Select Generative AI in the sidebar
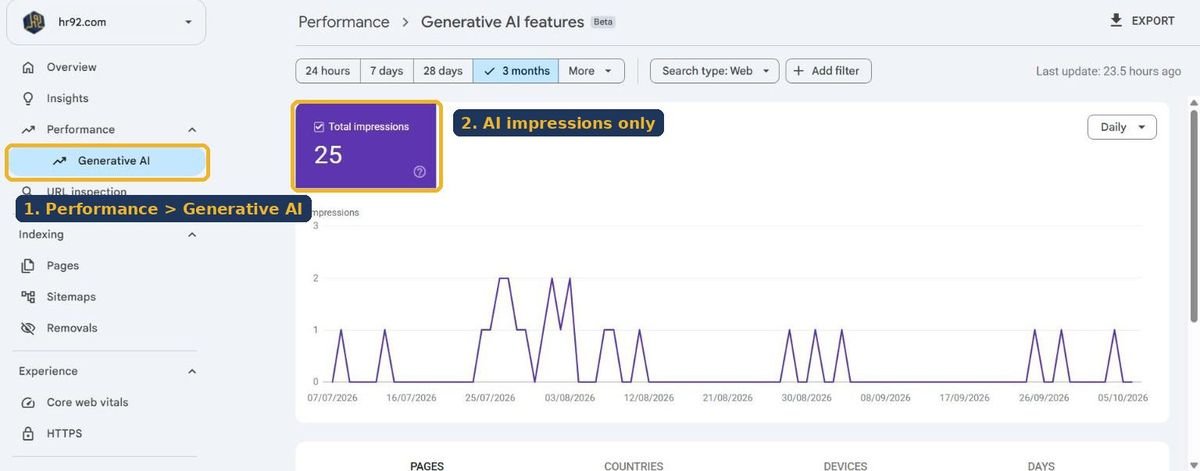1200x471 pixels. 108,161
